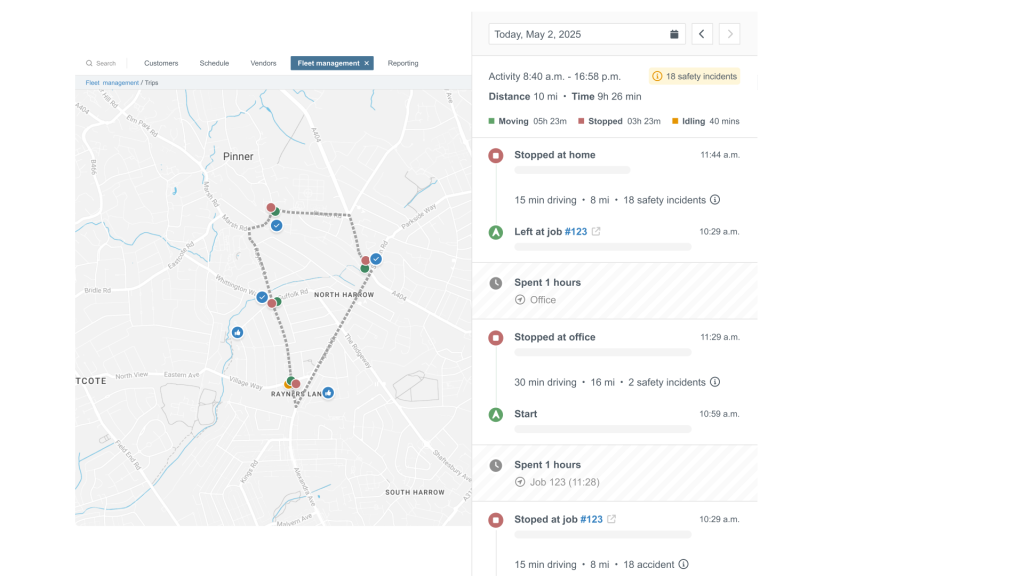This screenshot has height=576, width=1024.
Task: Click the green 'Left at job' arrow icon
Action: 496,231
